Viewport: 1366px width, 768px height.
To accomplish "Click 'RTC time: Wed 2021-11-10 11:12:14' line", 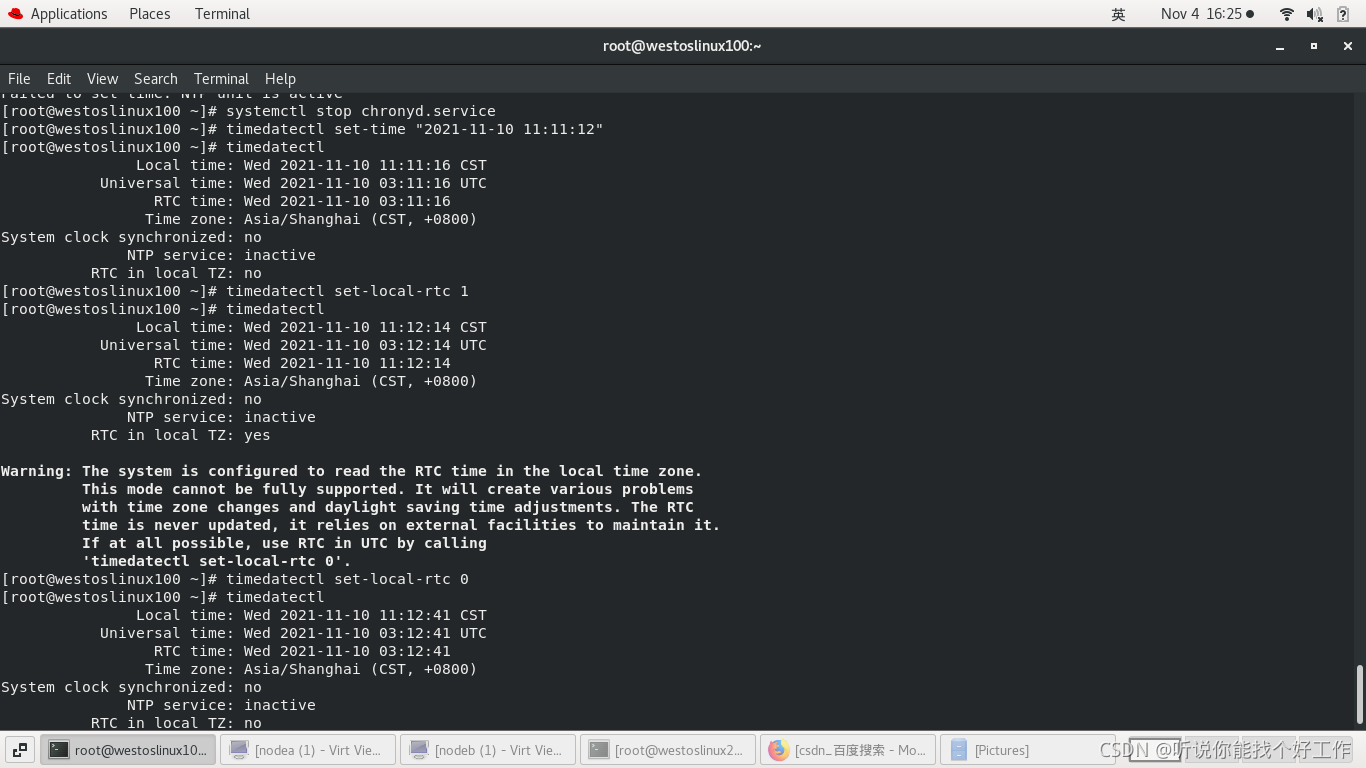I will click(x=302, y=363).
